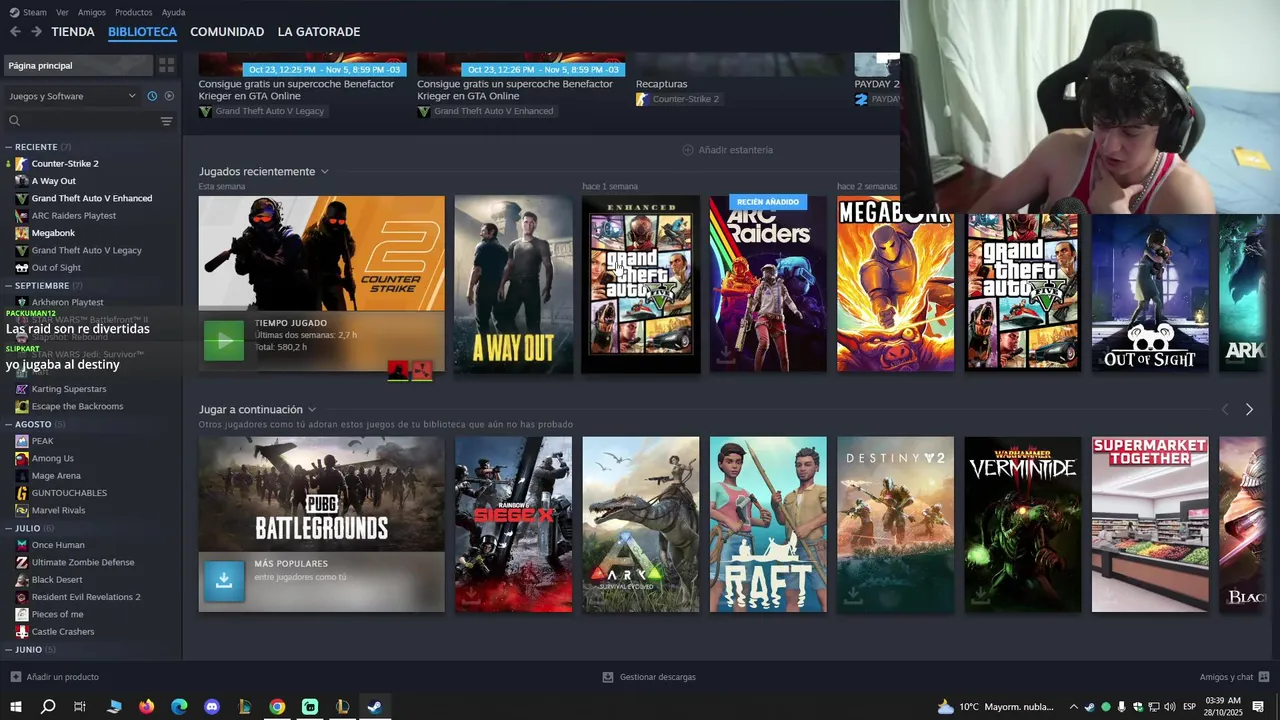
Task: Open the Amigos menu
Action: point(92,12)
